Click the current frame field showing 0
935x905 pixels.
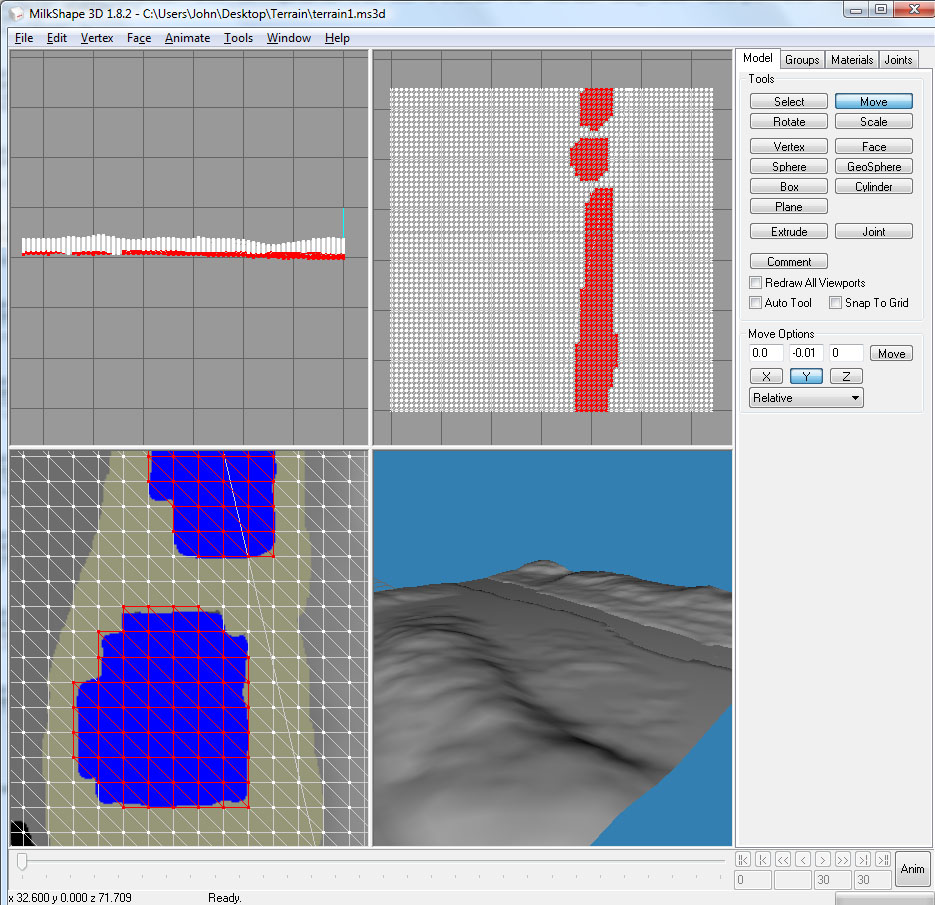[x=753, y=879]
